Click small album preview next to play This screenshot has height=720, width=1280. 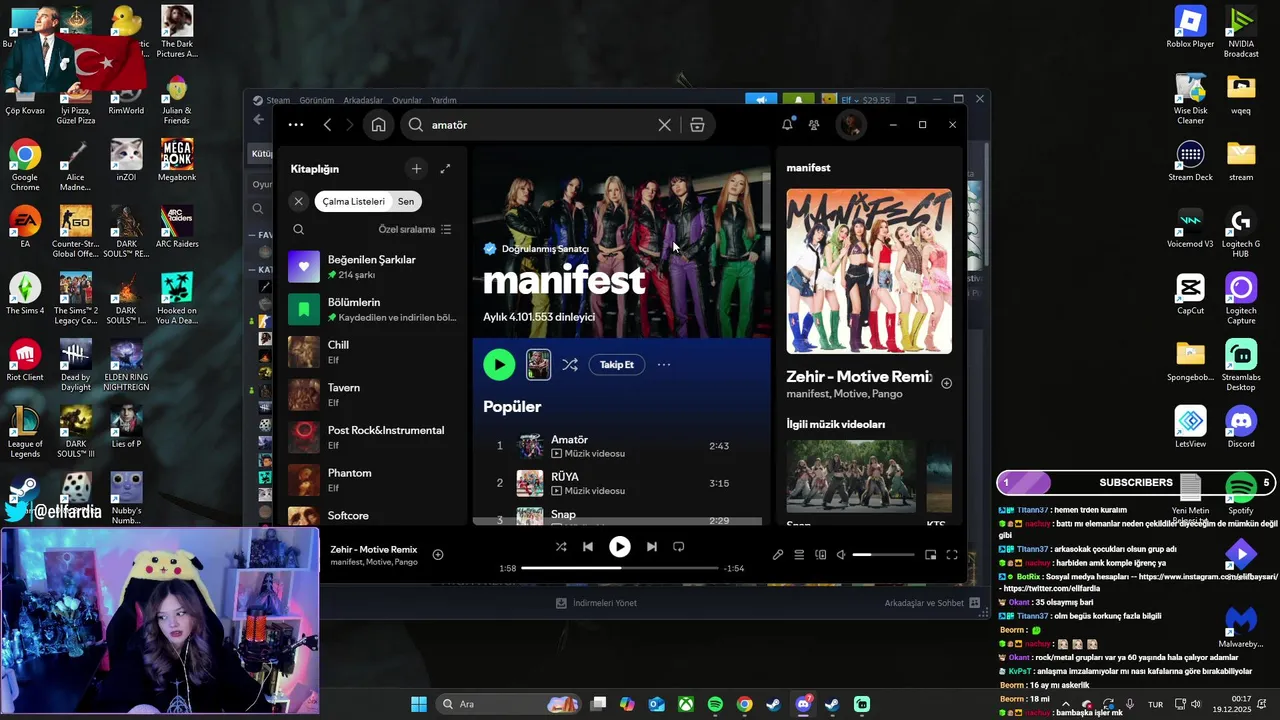click(x=538, y=365)
